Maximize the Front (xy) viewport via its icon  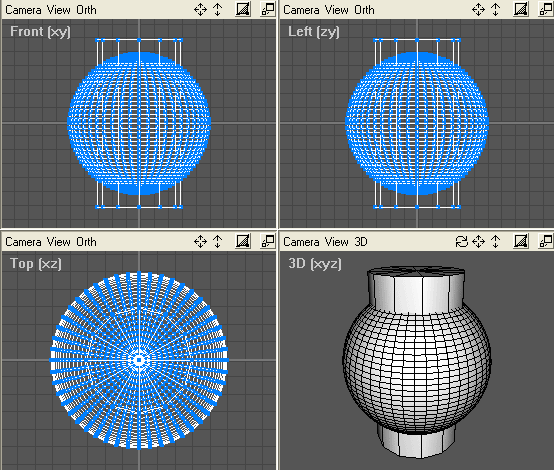[268, 9]
